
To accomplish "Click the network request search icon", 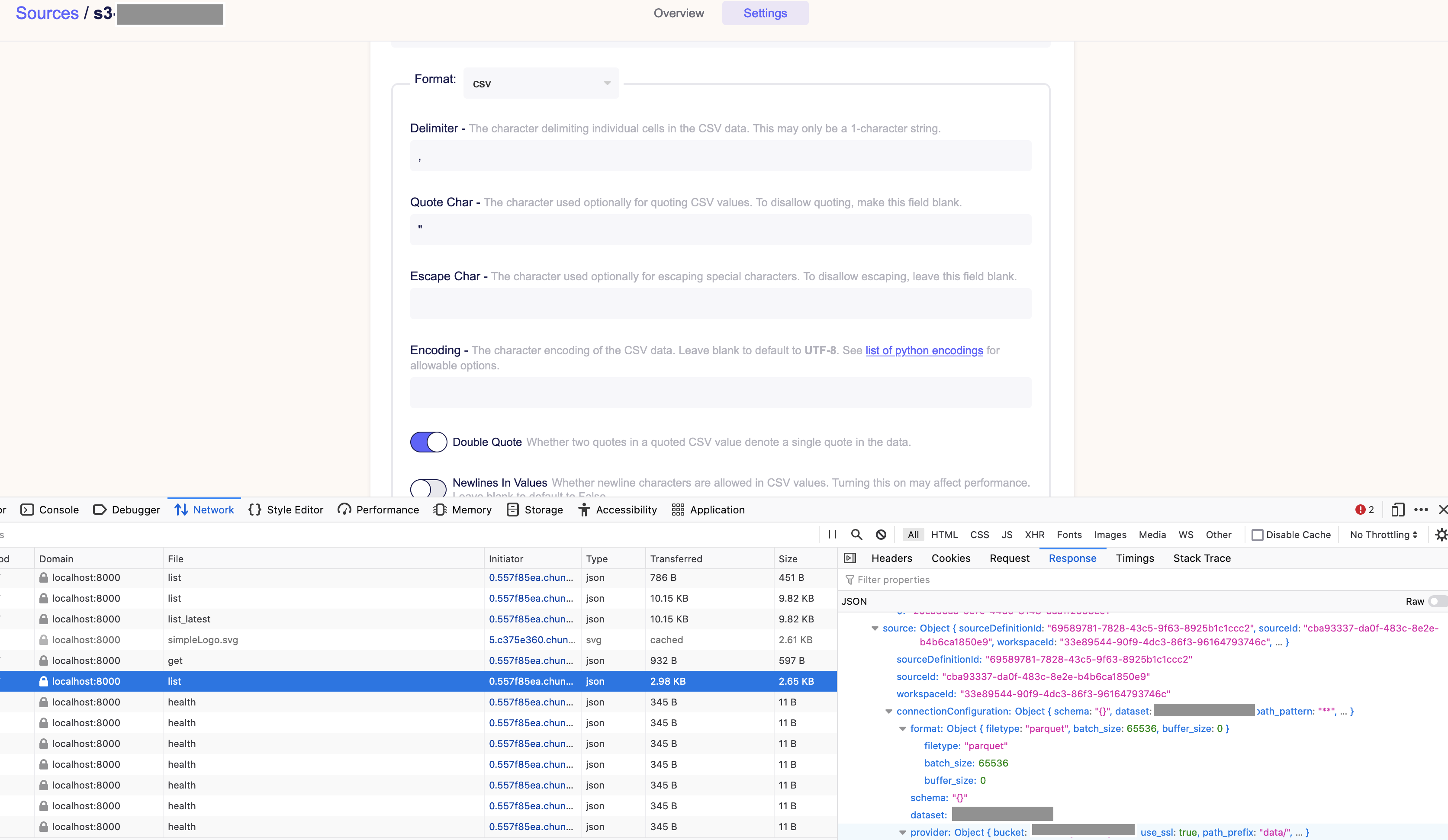I will tap(857, 535).
